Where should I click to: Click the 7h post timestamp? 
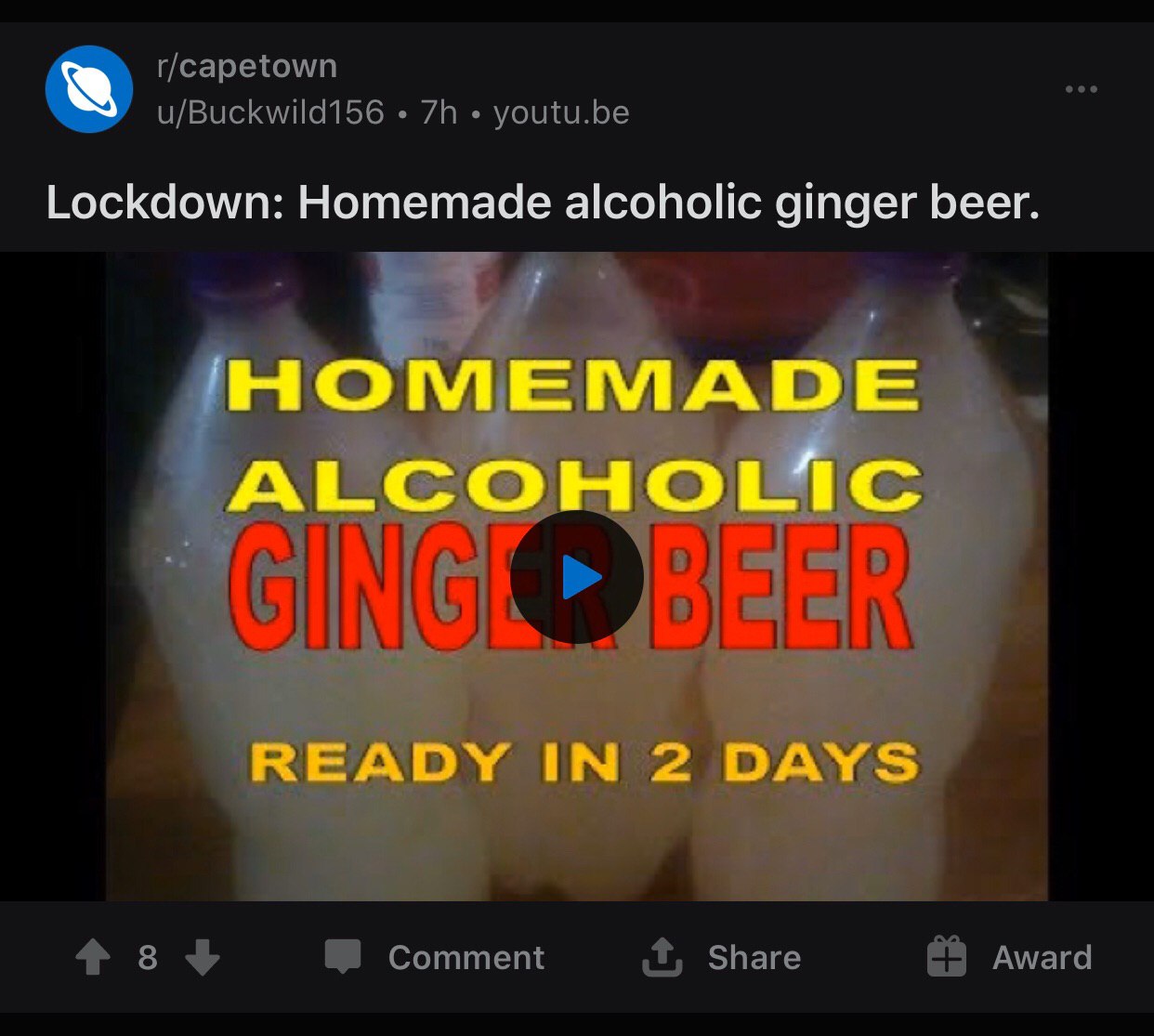(439, 112)
